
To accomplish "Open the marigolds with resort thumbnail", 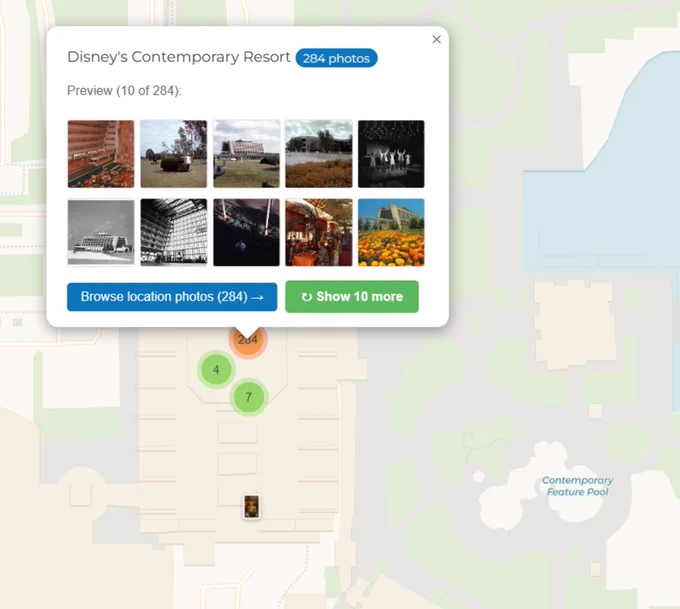I will pos(391,232).
